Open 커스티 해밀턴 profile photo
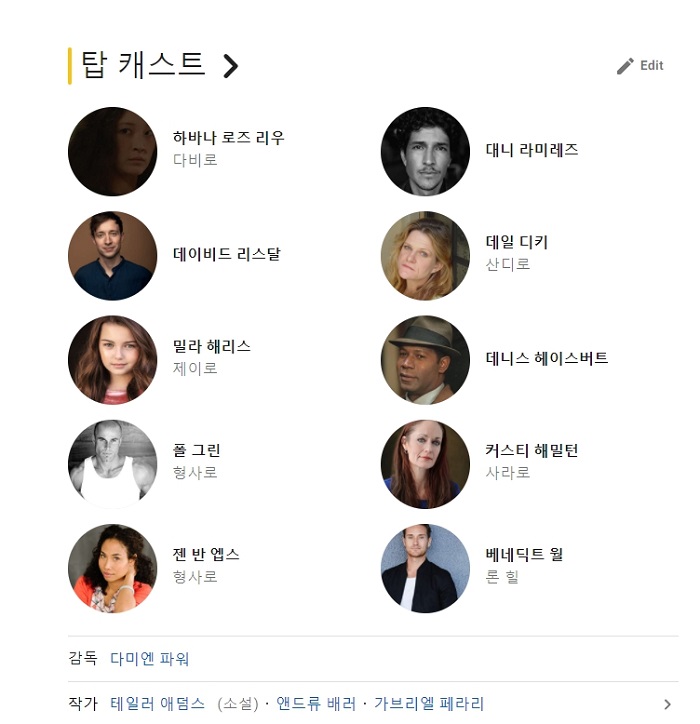Image resolution: width=700 pixels, height=724 pixels. pos(425,464)
